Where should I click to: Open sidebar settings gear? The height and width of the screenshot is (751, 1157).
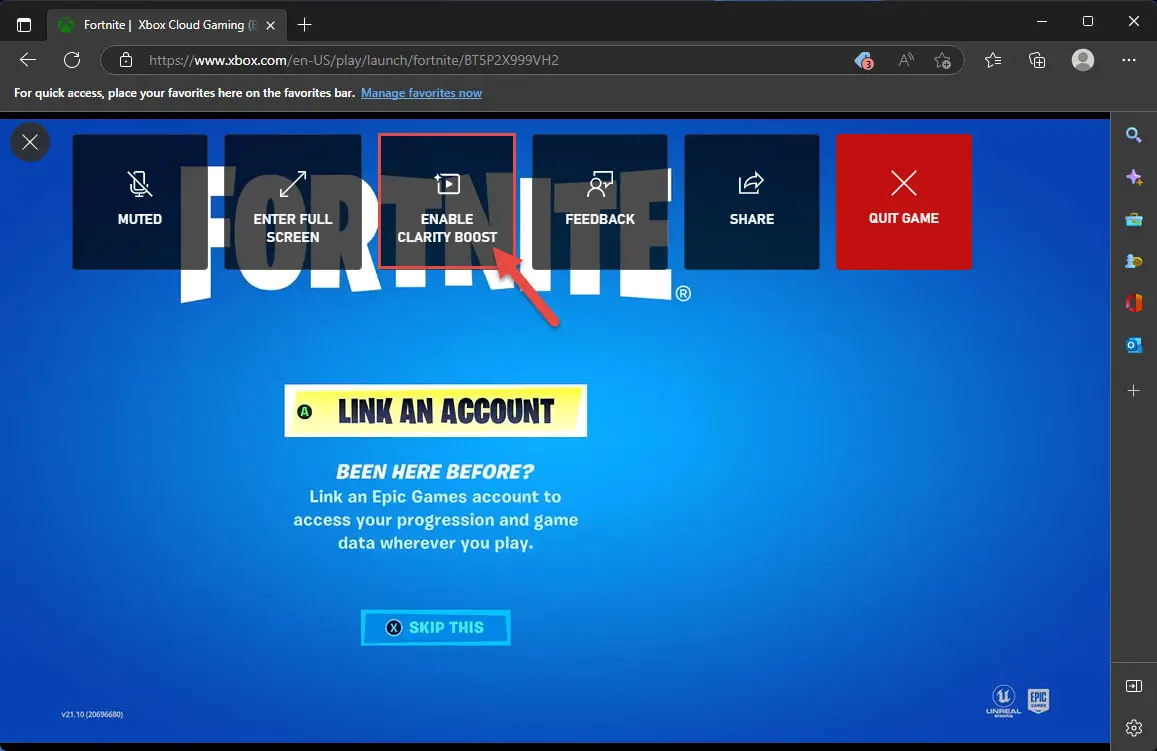point(1133,728)
